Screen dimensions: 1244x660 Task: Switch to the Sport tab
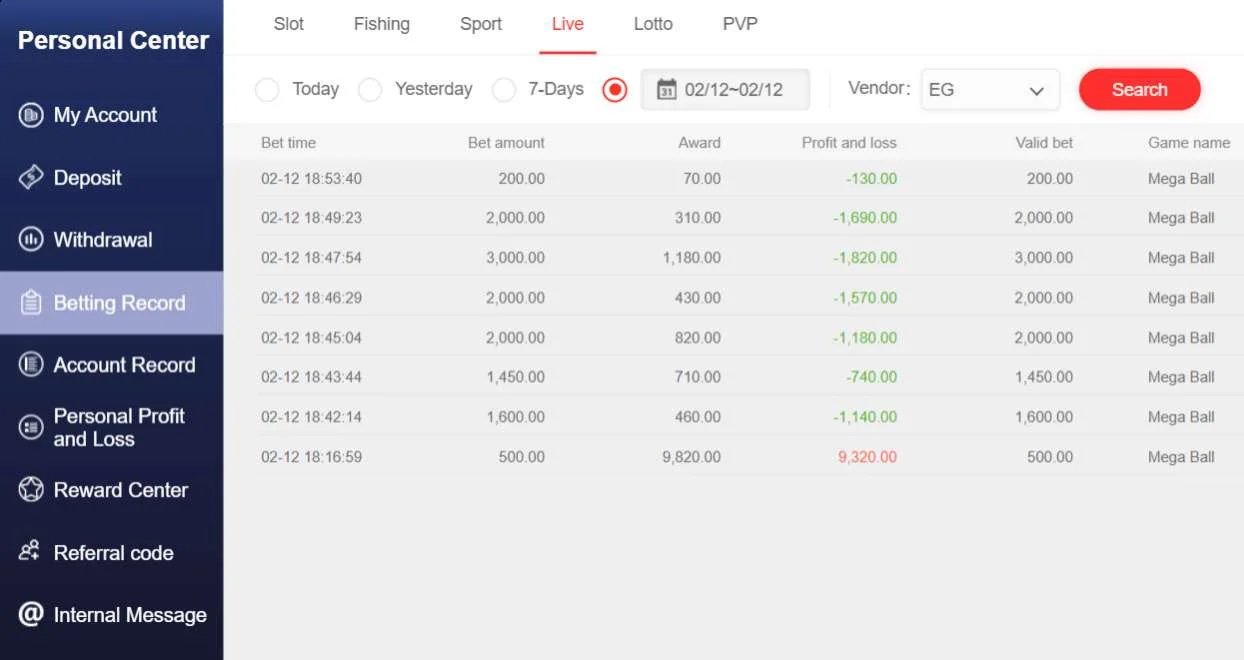(x=481, y=24)
